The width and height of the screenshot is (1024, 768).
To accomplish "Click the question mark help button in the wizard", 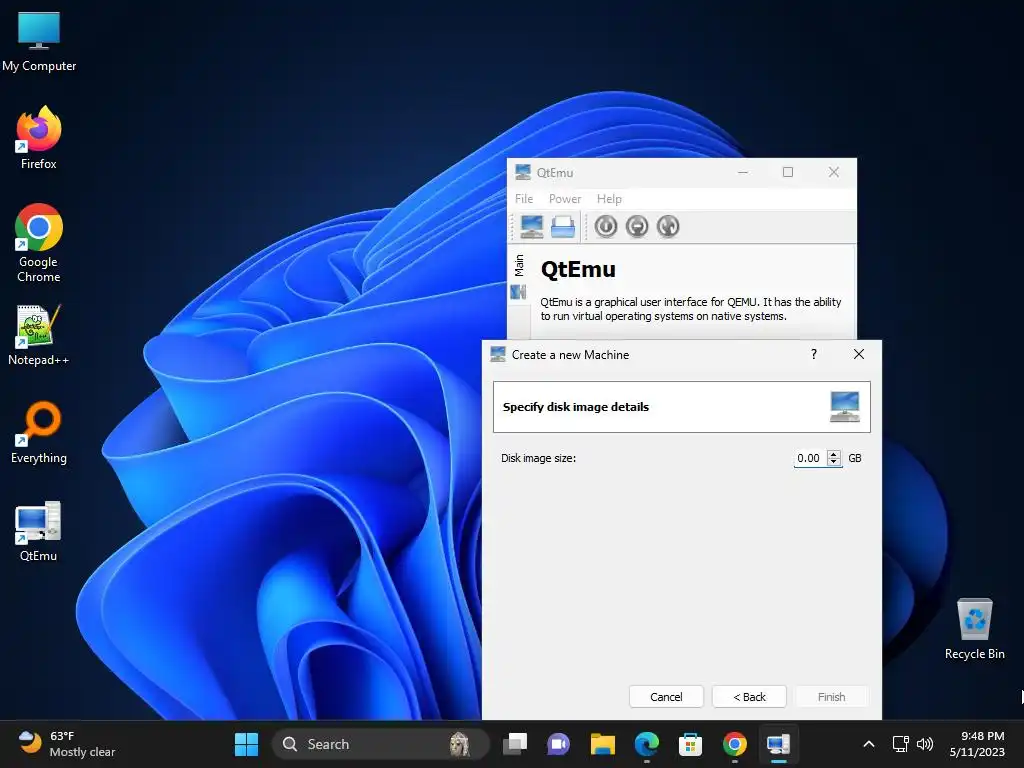I will (x=814, y=354).
